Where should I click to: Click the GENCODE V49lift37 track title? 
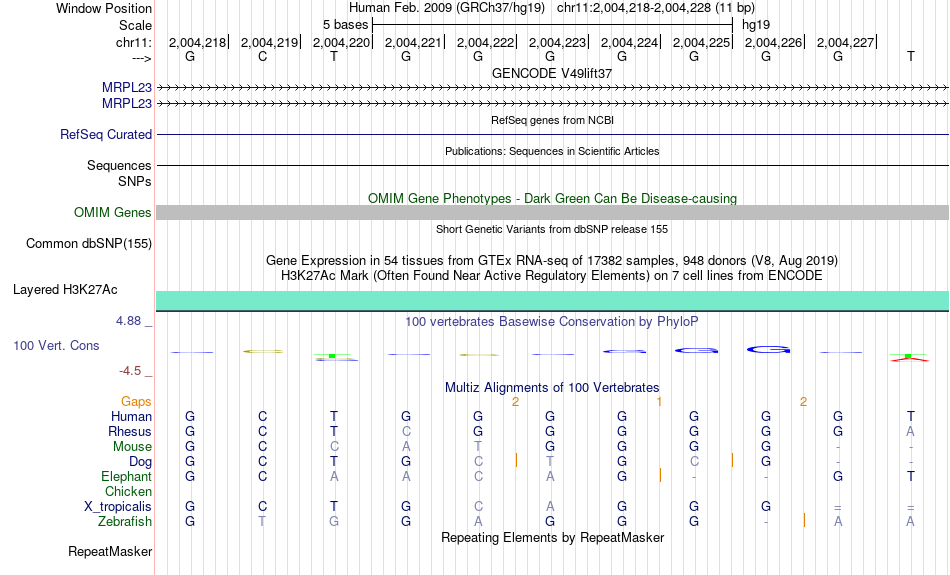pyautogui.click(x=552, y=73)
